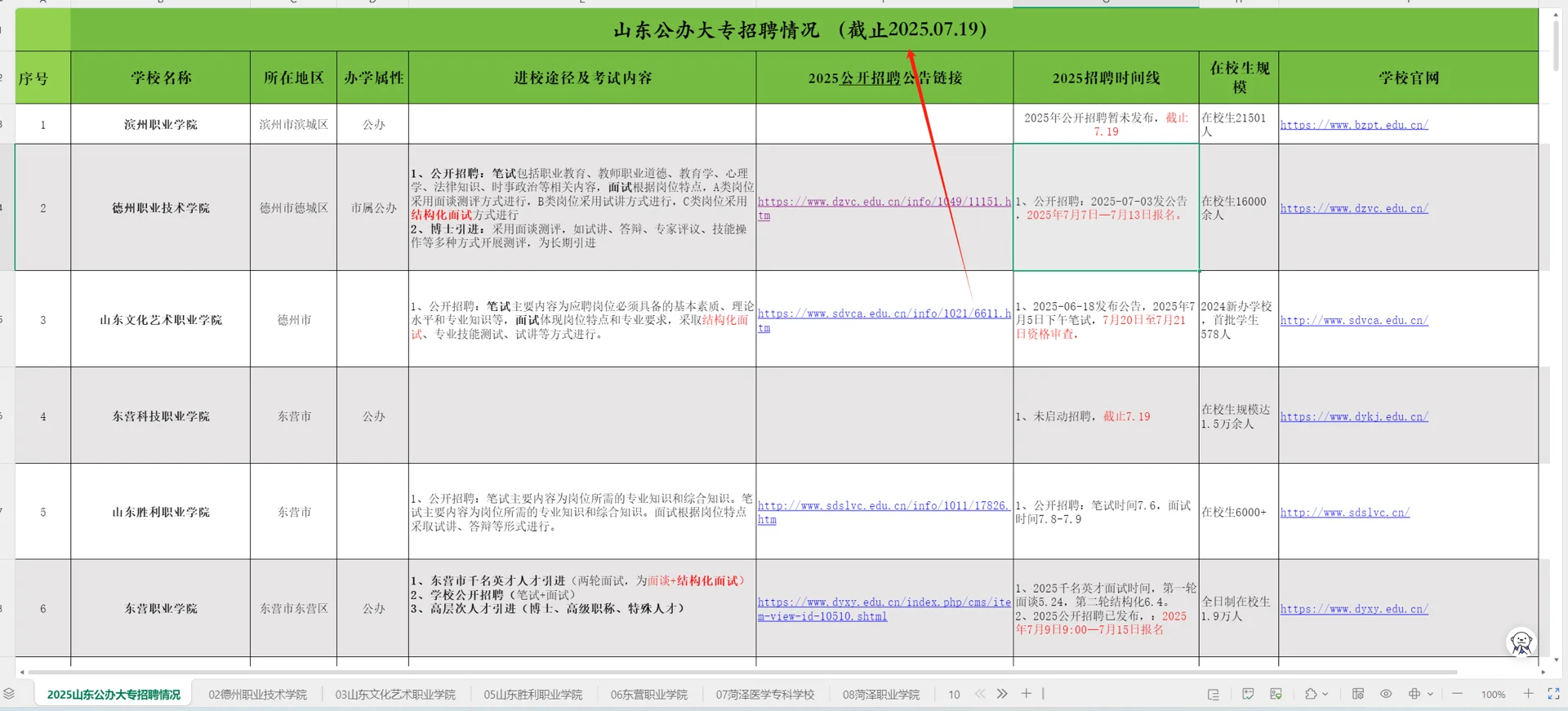Switch to 06东营职业学院 sheet tab

pyautogui.click(x=649, y=695)
